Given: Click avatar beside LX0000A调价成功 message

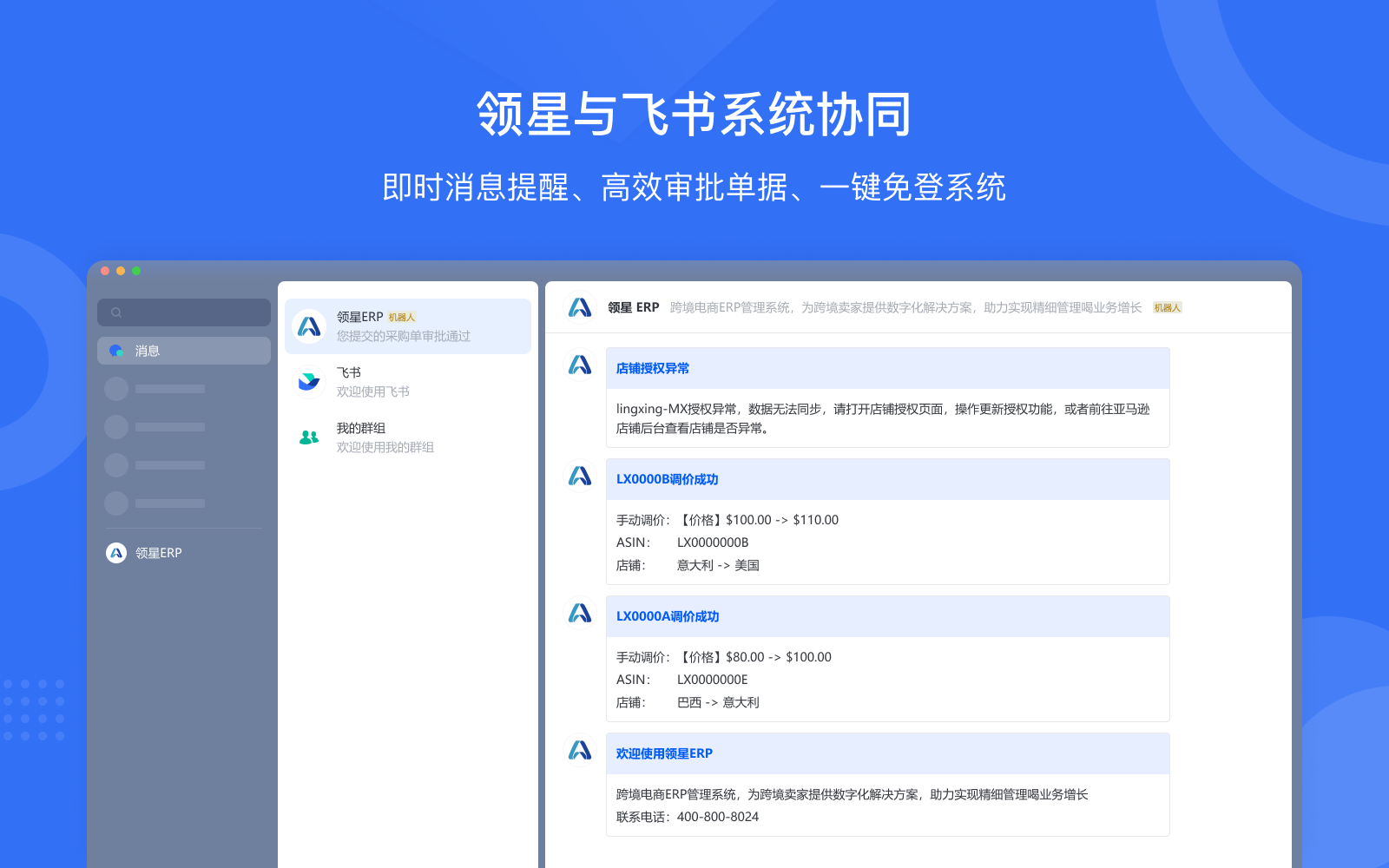Looking at the screenshot, I should click(x=580, y=613).
